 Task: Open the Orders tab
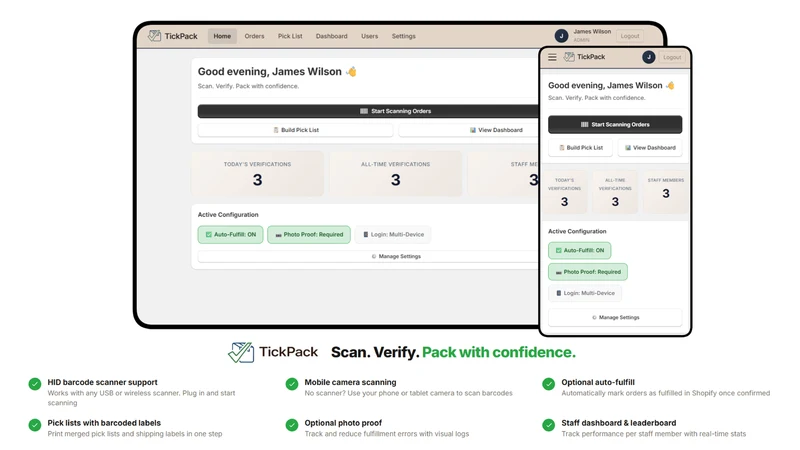(x=254, y=36)
